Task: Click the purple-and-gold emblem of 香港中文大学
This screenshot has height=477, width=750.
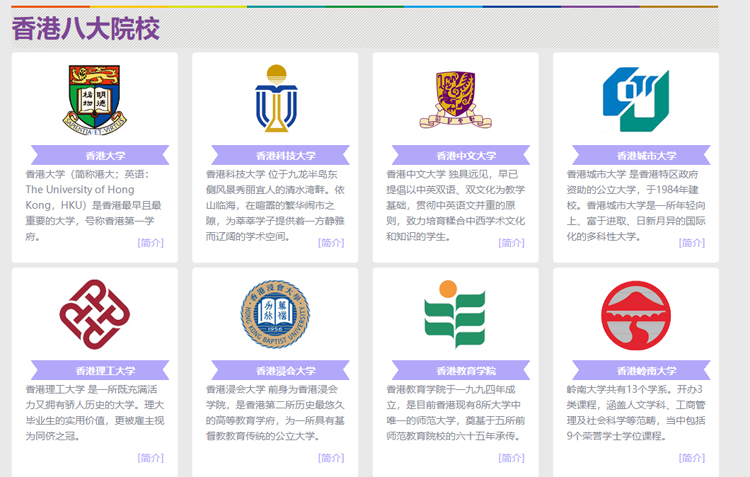Action: pyautogui.click(x=455, y=100)
